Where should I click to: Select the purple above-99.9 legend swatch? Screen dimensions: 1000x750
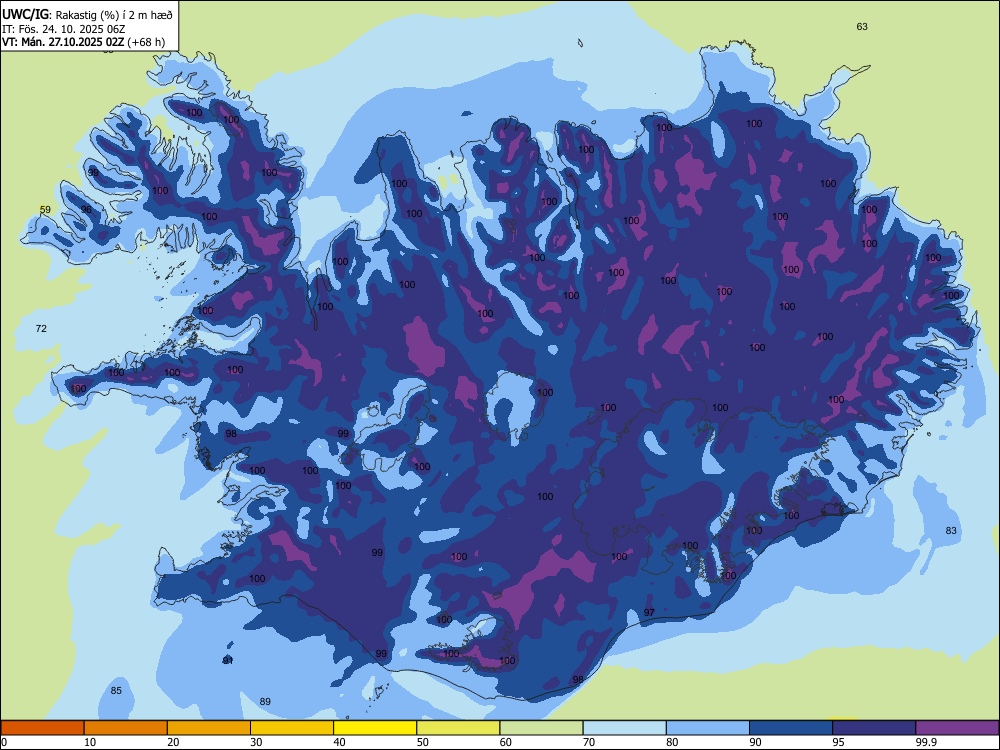click(x=957, y=728)
